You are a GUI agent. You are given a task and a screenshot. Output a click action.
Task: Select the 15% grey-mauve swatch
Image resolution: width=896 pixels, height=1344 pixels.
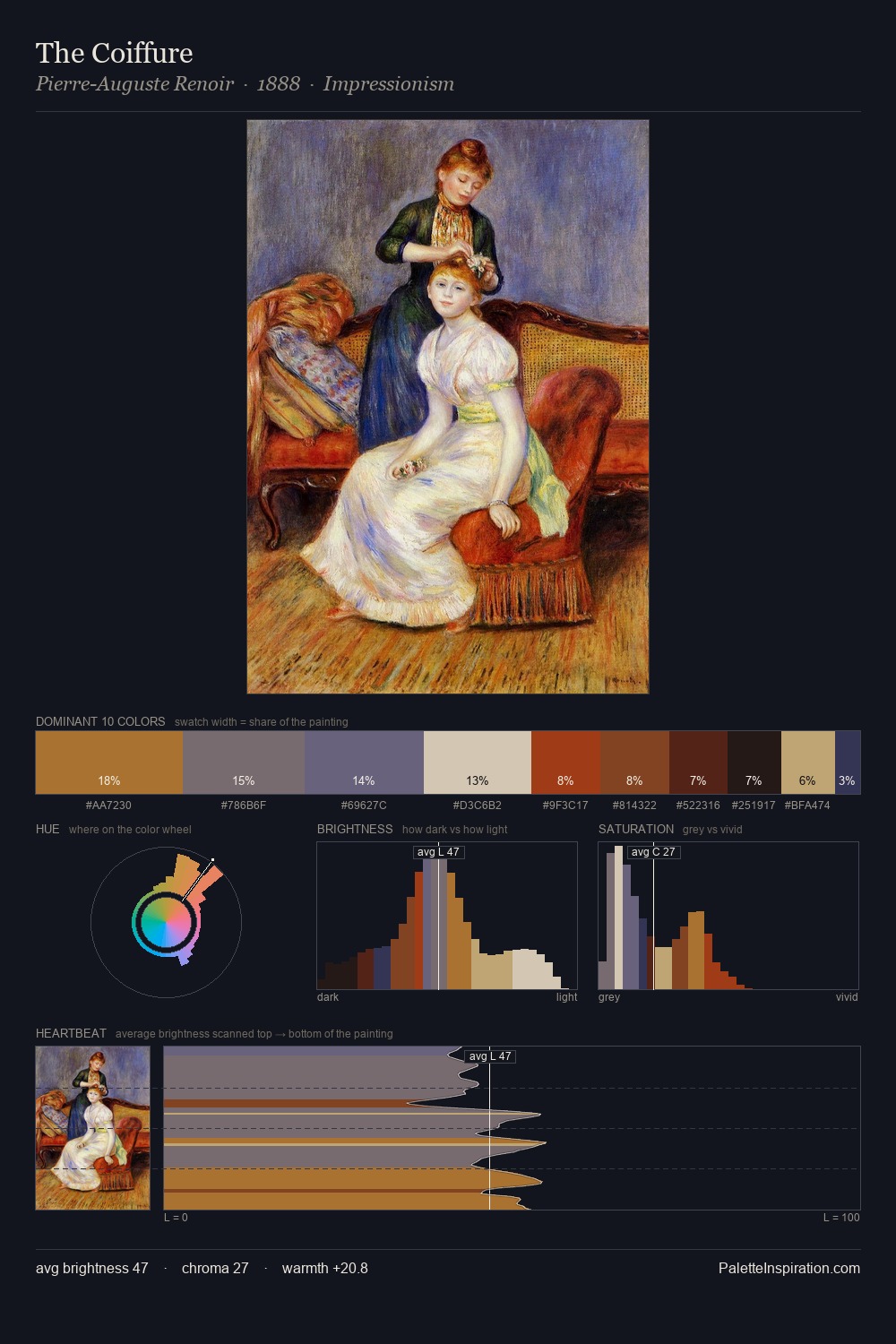pos(244,762)
